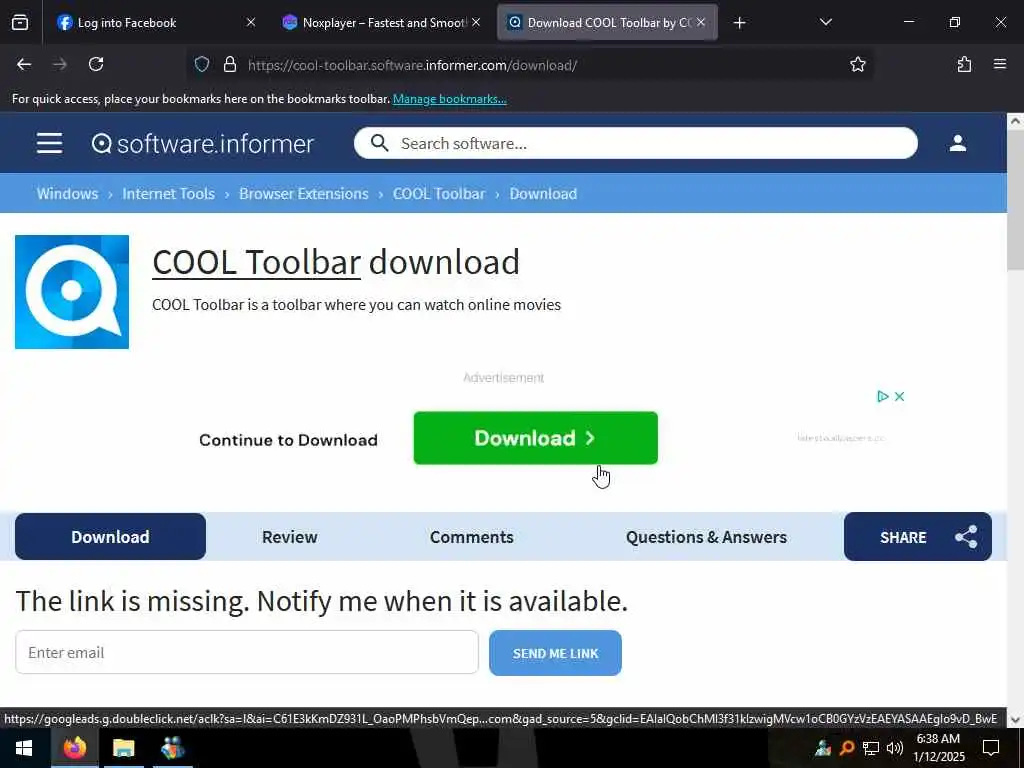Switch to Noxplayer tab
The image size is (1024, 768).
tap(381, 23)
